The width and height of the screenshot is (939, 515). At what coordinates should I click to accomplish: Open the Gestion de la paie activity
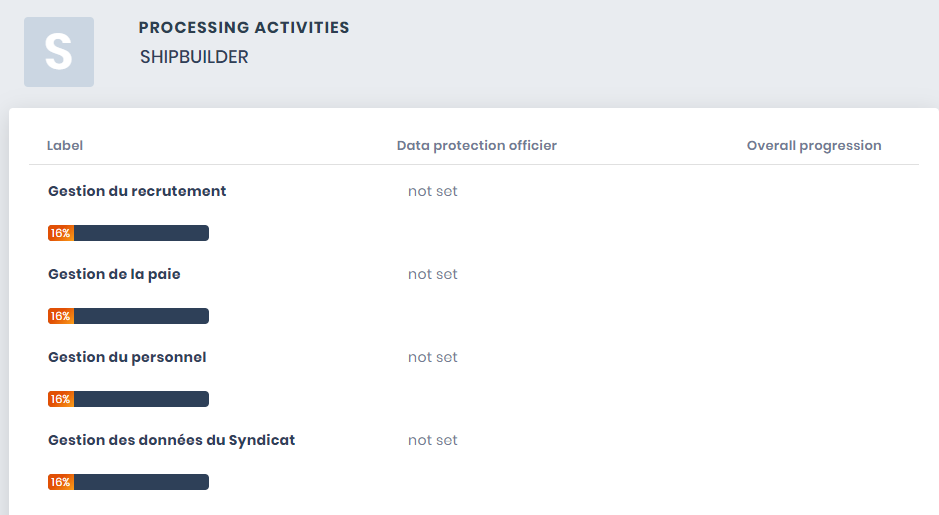[114, 274]
